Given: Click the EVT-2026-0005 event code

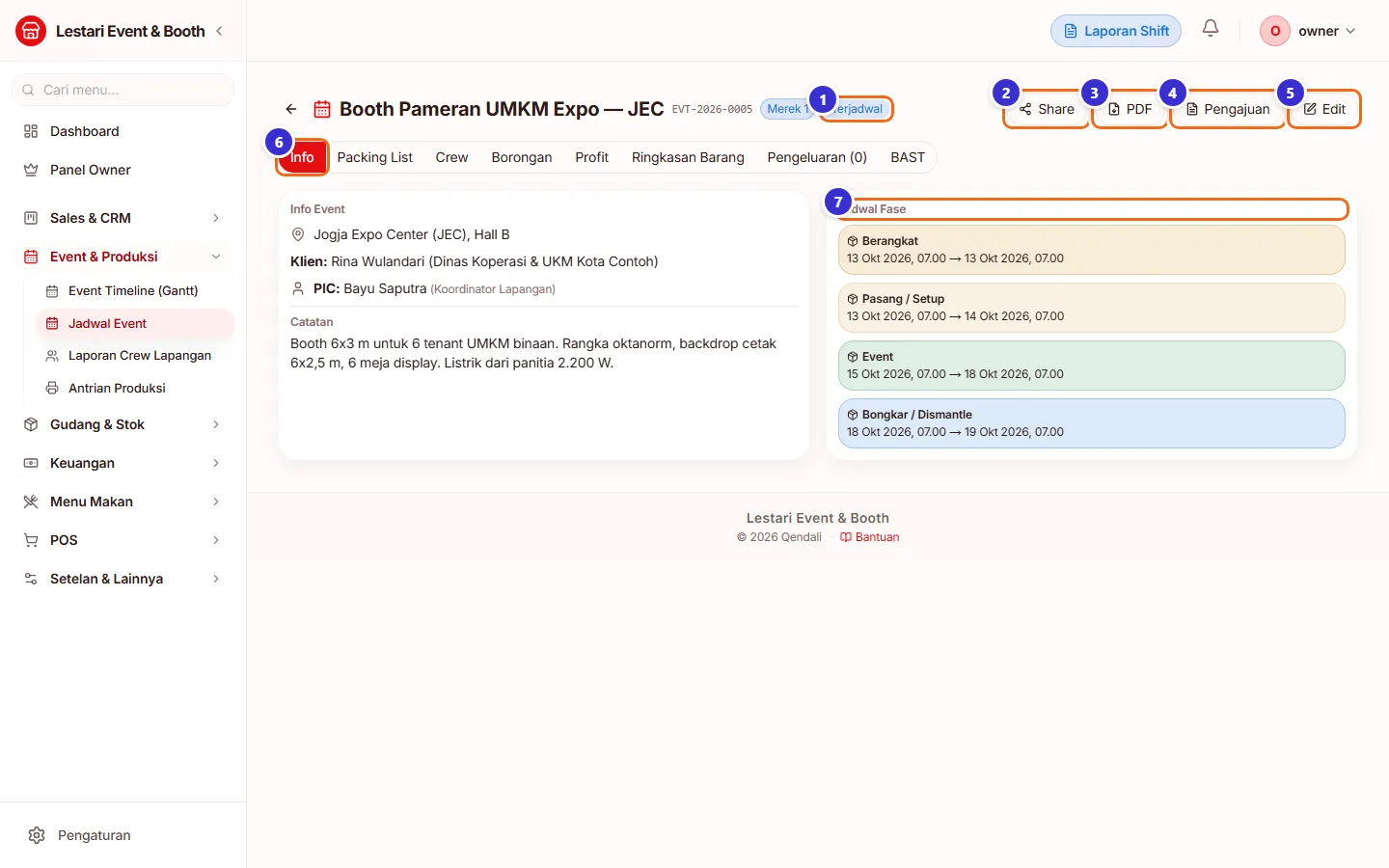Looking at the screenshot, I should click(712, 110).
